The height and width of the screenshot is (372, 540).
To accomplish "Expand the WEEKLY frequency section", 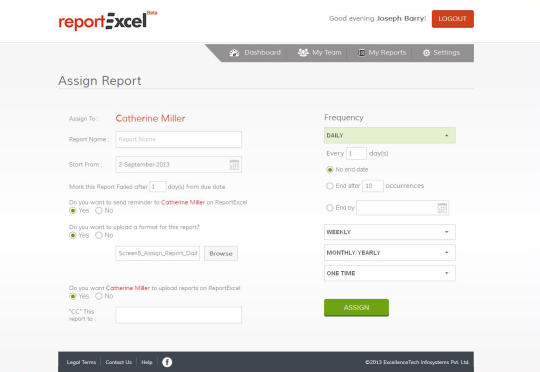I will pyautogui.click(x=390, y=232).
